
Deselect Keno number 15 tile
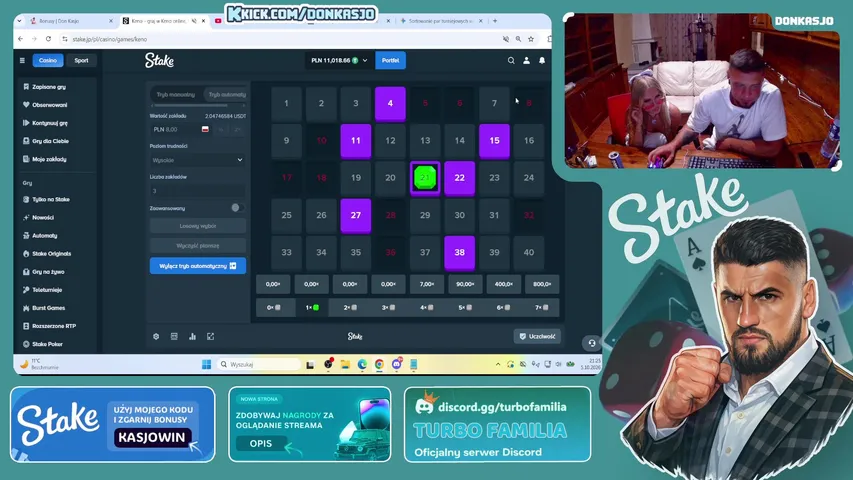494,141
